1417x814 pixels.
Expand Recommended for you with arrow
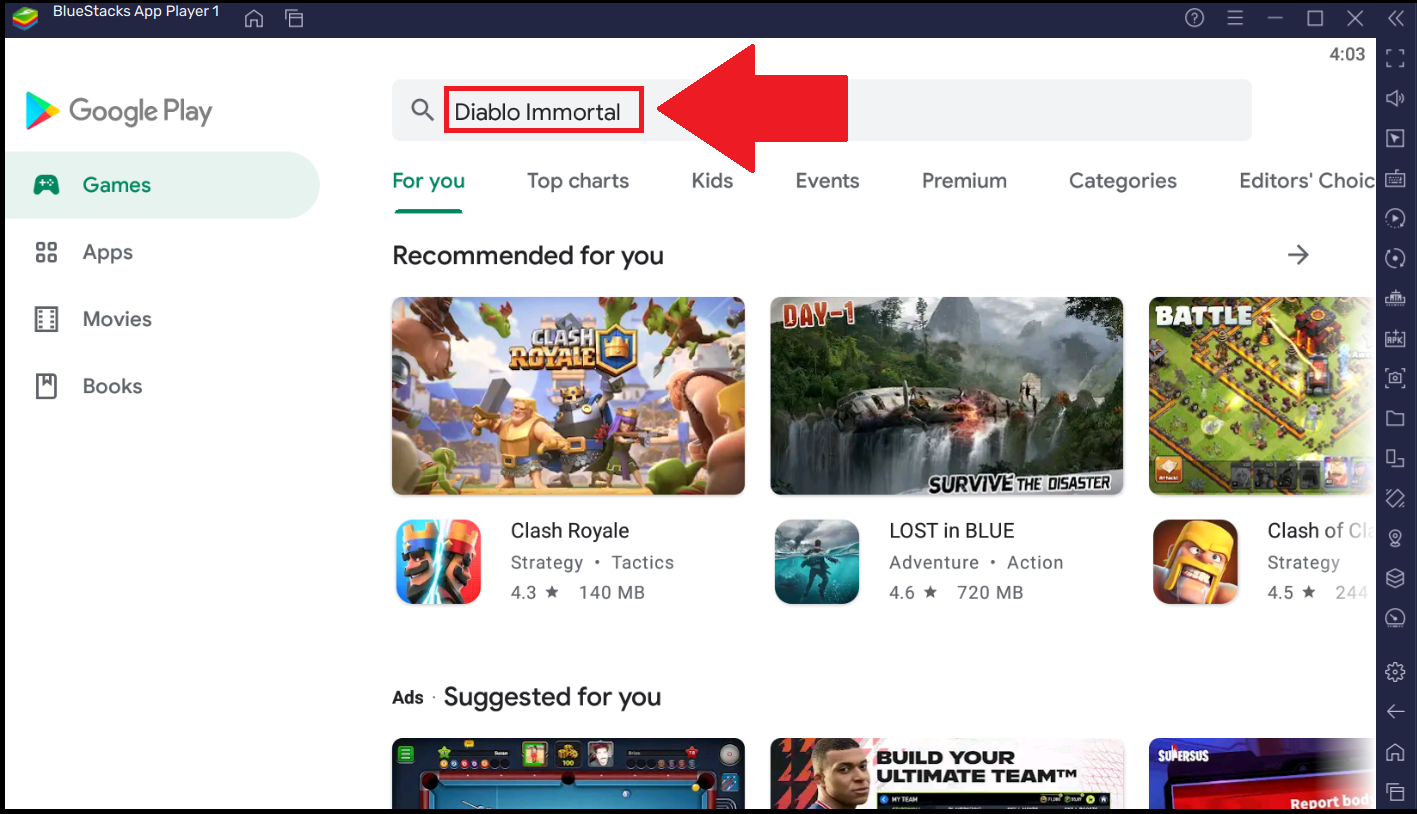pos(1298,255)
